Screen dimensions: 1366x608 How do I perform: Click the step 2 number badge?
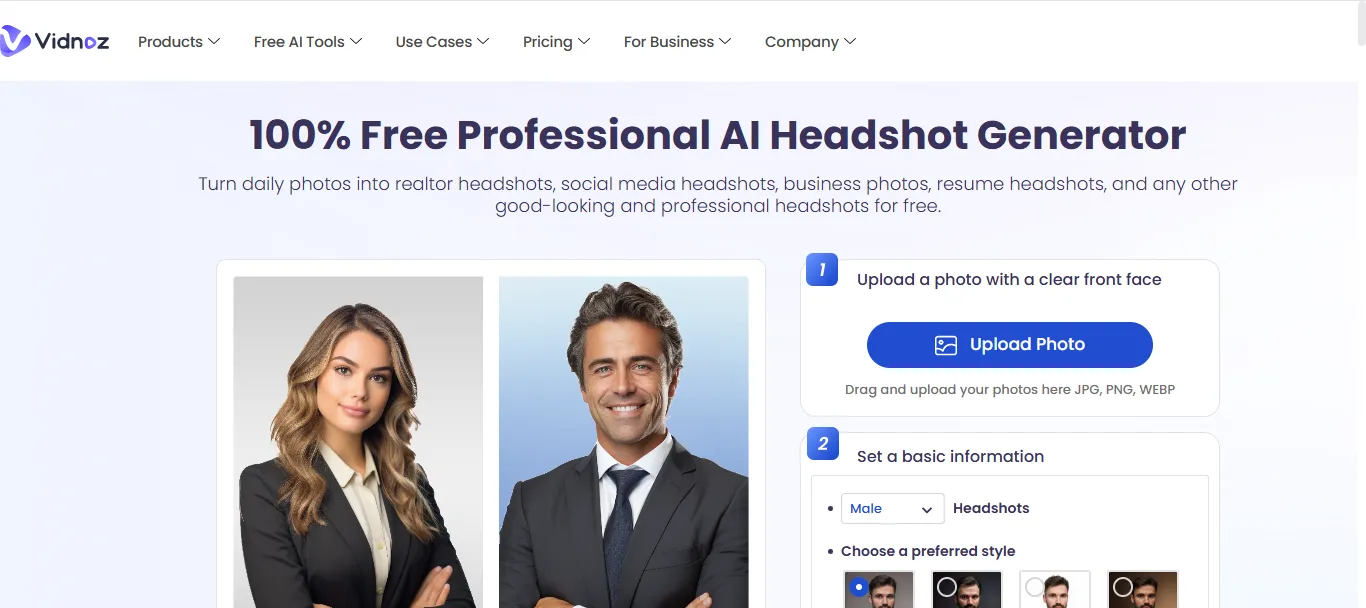(x=823, y=444)
